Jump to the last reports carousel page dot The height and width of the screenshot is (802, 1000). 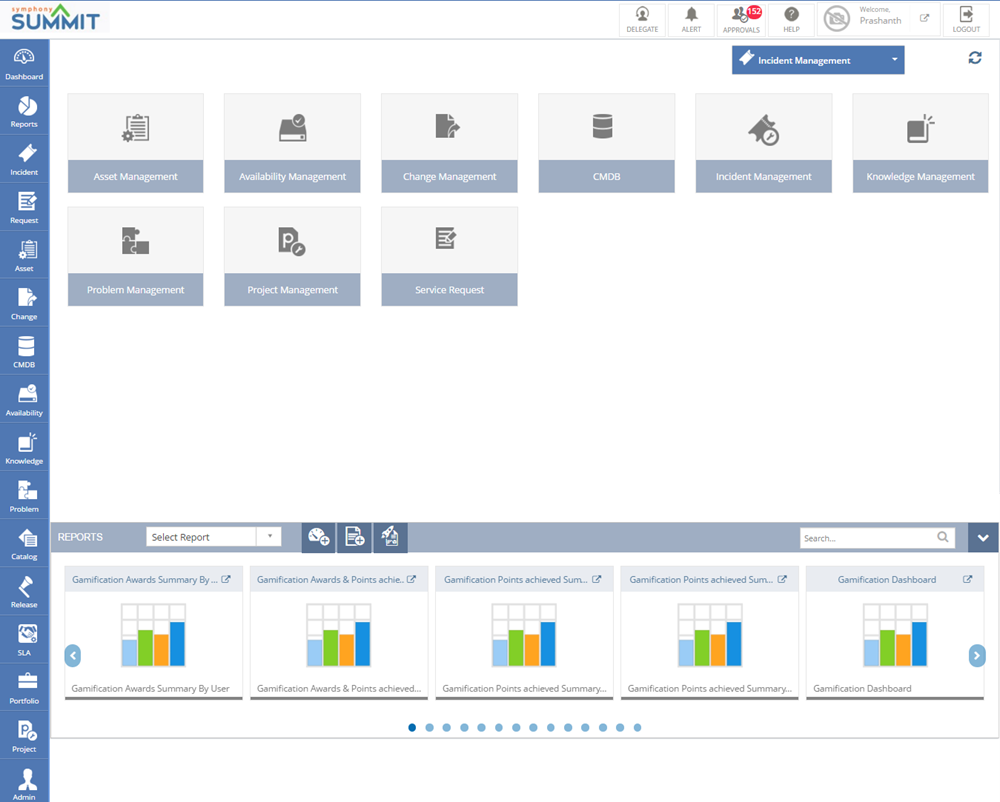coord(637,727)
